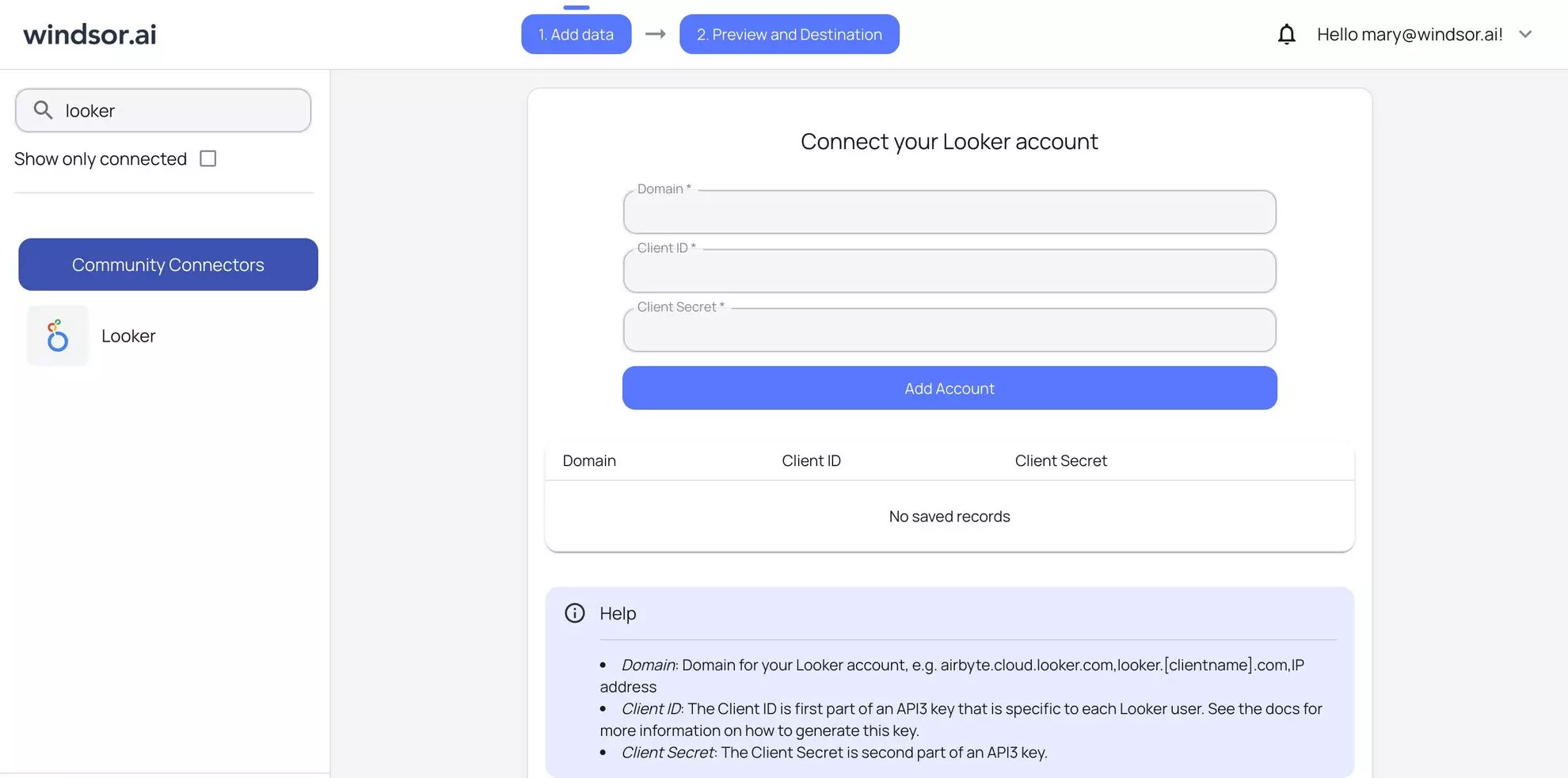The image size is (1568, 778).
Task: Click the Help info circle icon
Action: point(575,613)
